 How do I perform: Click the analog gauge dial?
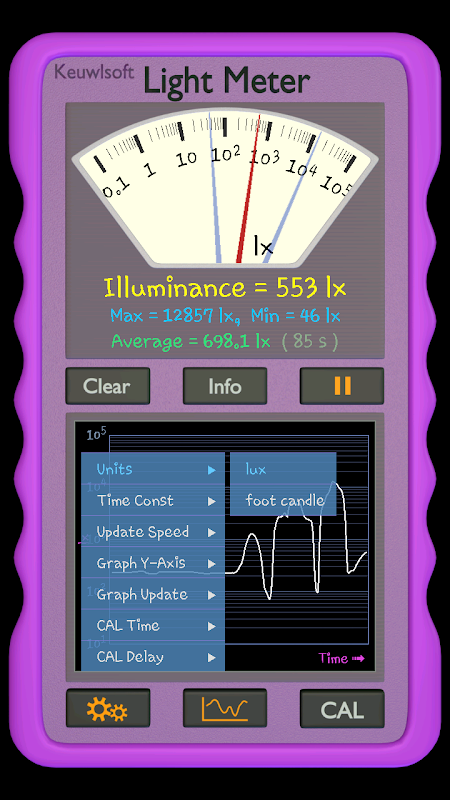225,187
